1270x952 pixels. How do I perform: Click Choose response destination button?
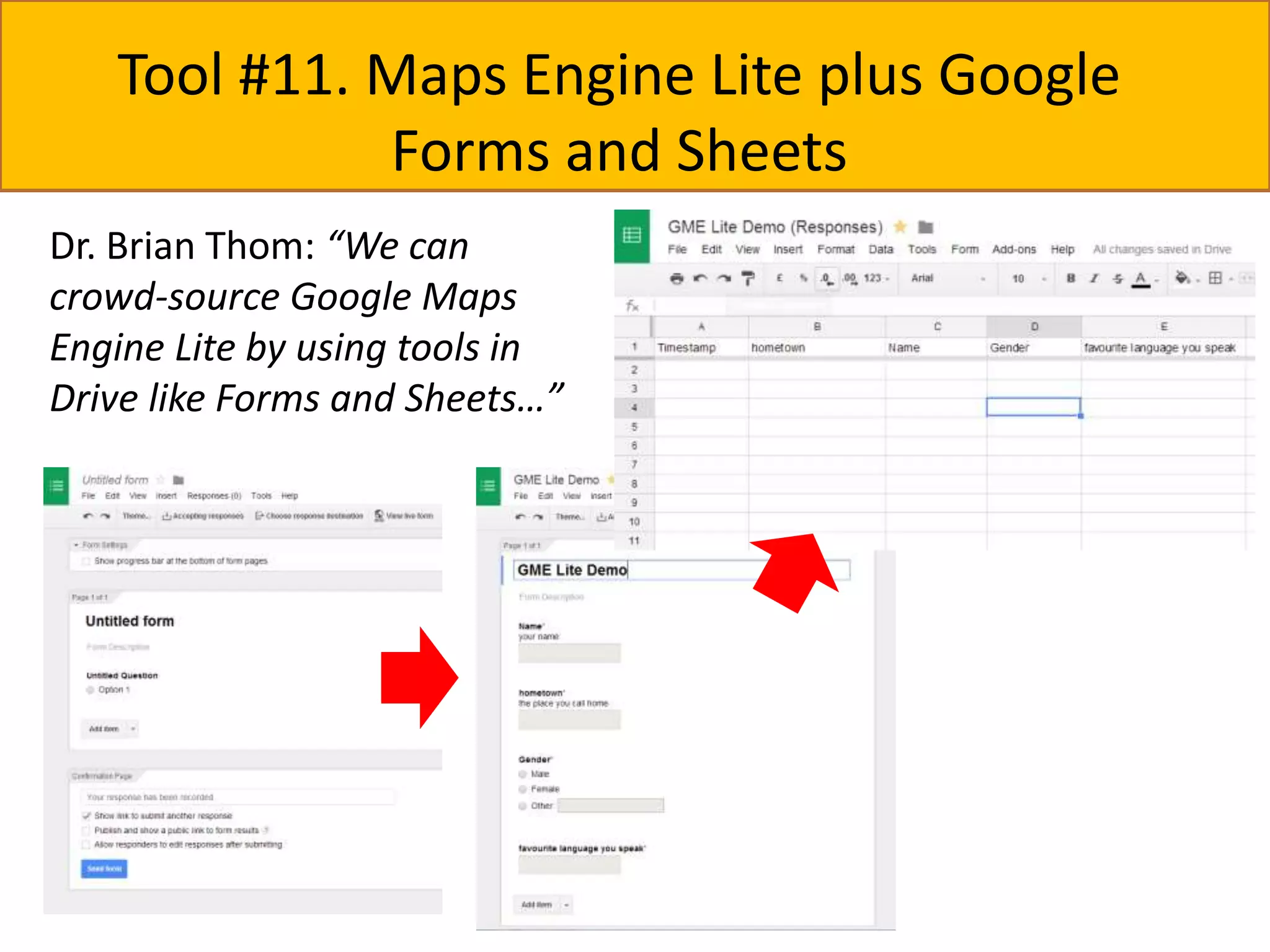(309, 516)
